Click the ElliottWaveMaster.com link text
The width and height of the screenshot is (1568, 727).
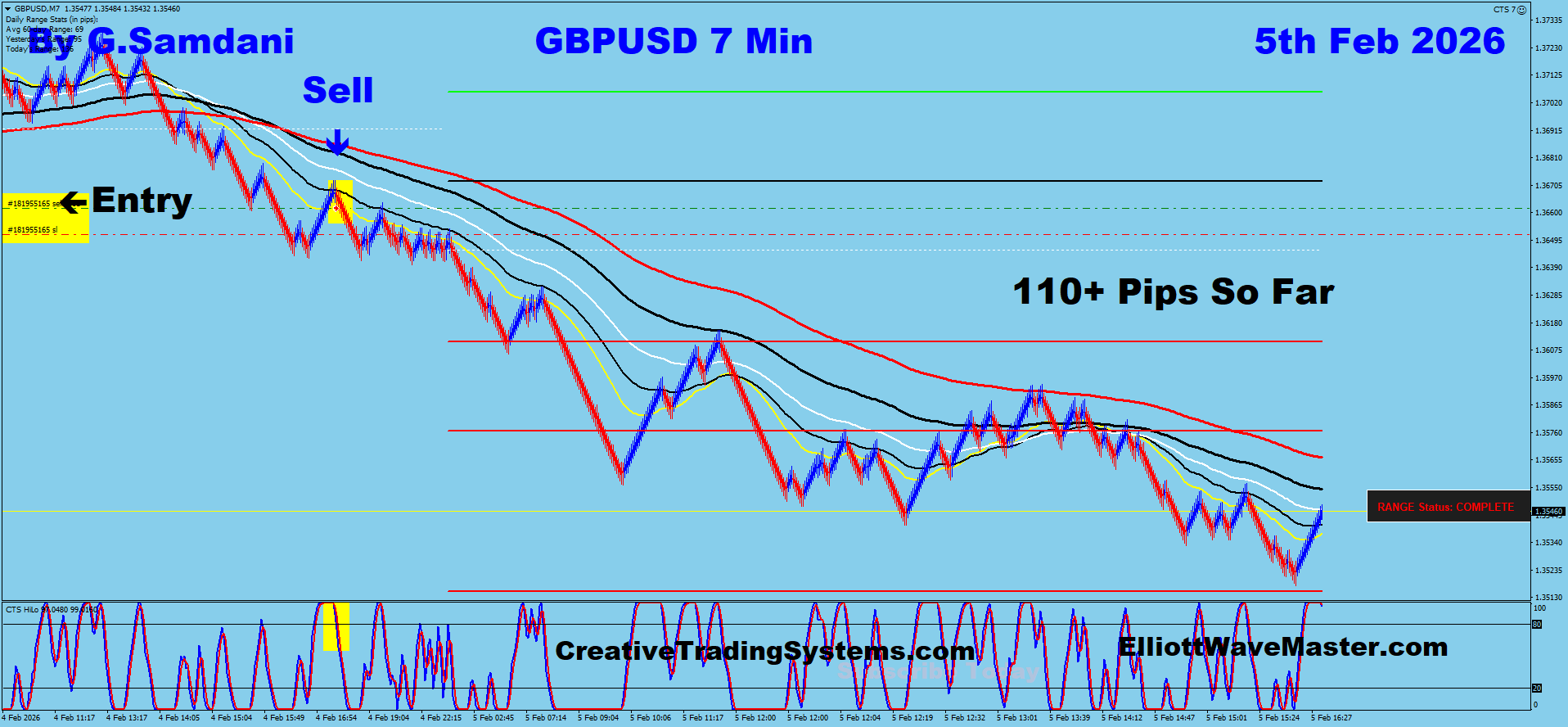[1282, 647]
